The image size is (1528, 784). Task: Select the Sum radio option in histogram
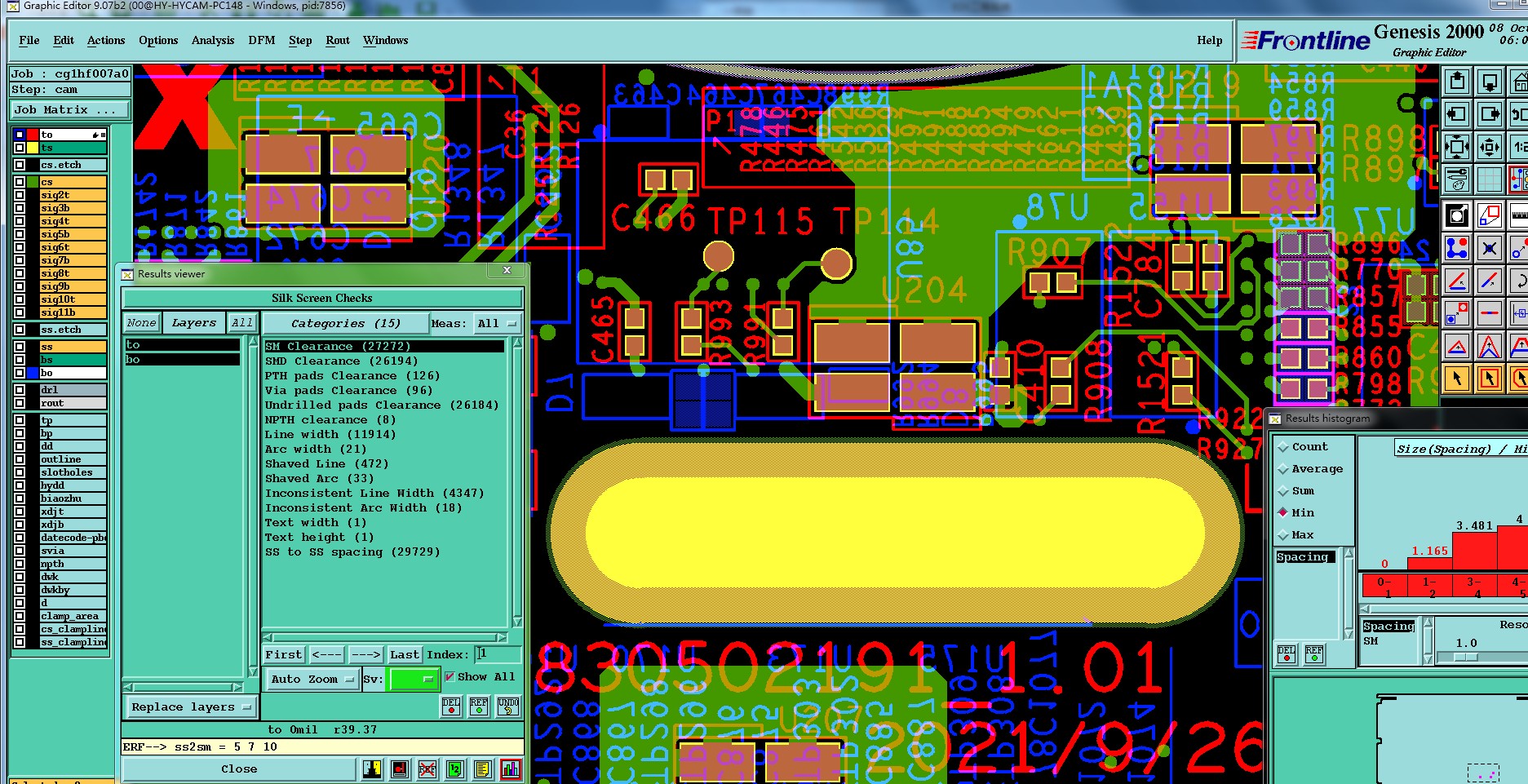[1283, 491]
